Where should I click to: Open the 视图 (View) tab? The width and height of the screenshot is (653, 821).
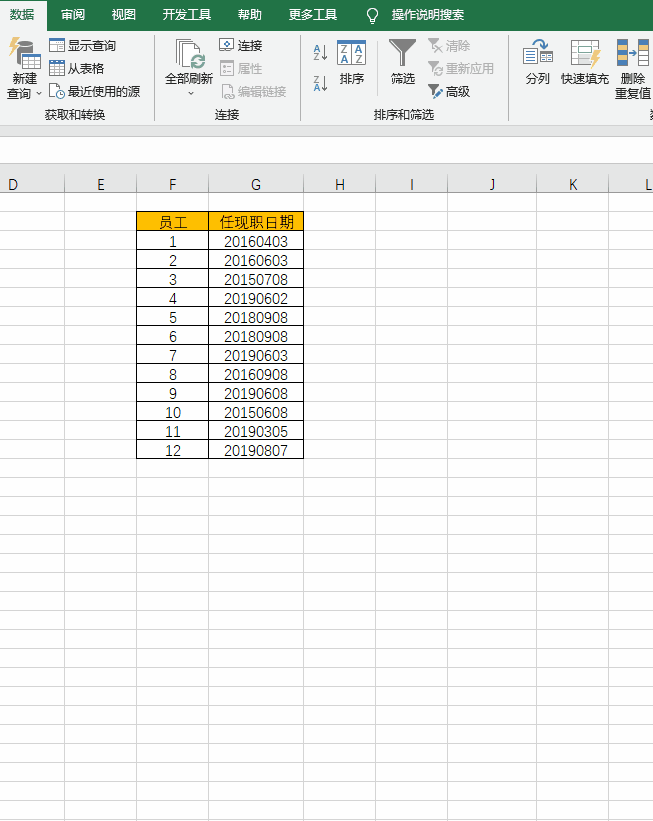124,15
